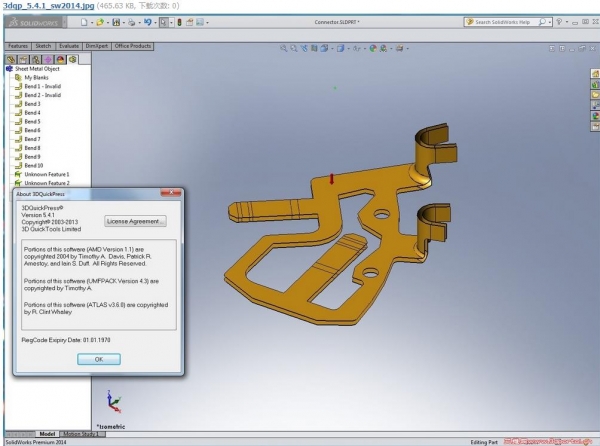
Task: Switch to the Motion Study 1 tab
Action: click(x=81, y=434)
